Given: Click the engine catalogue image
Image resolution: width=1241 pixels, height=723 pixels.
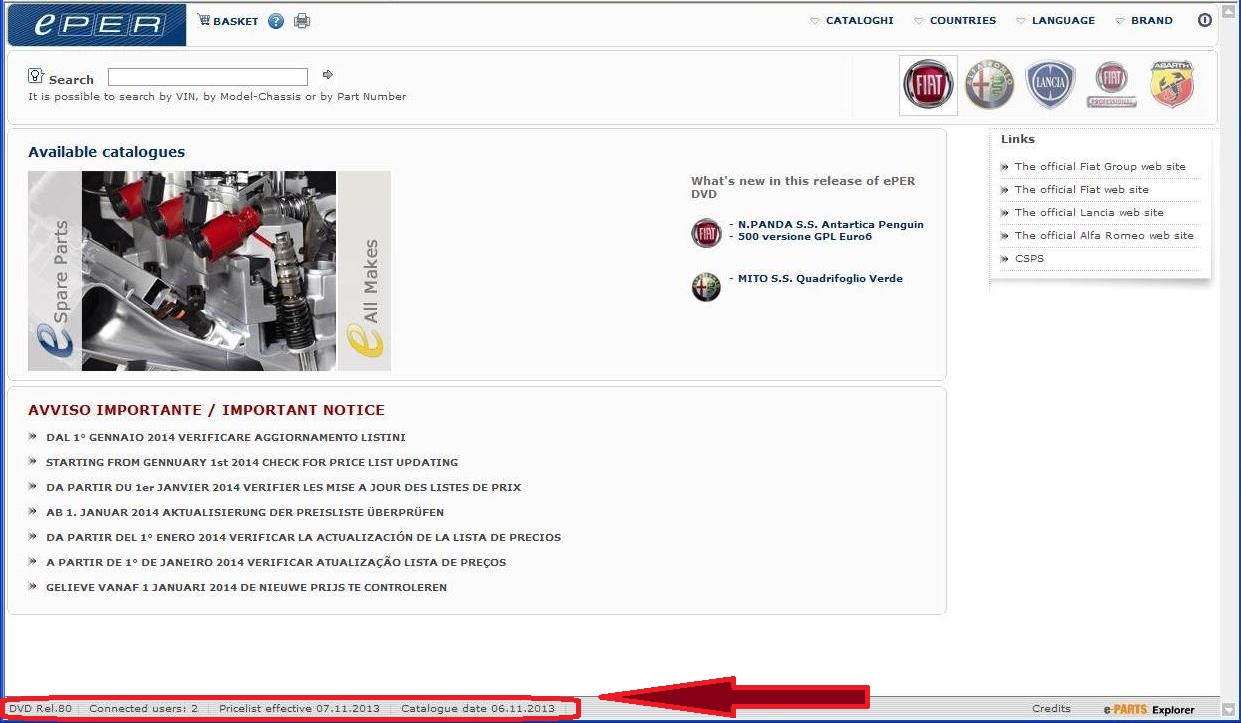Looking at the screenshot, I should click(x=209, y=271).
